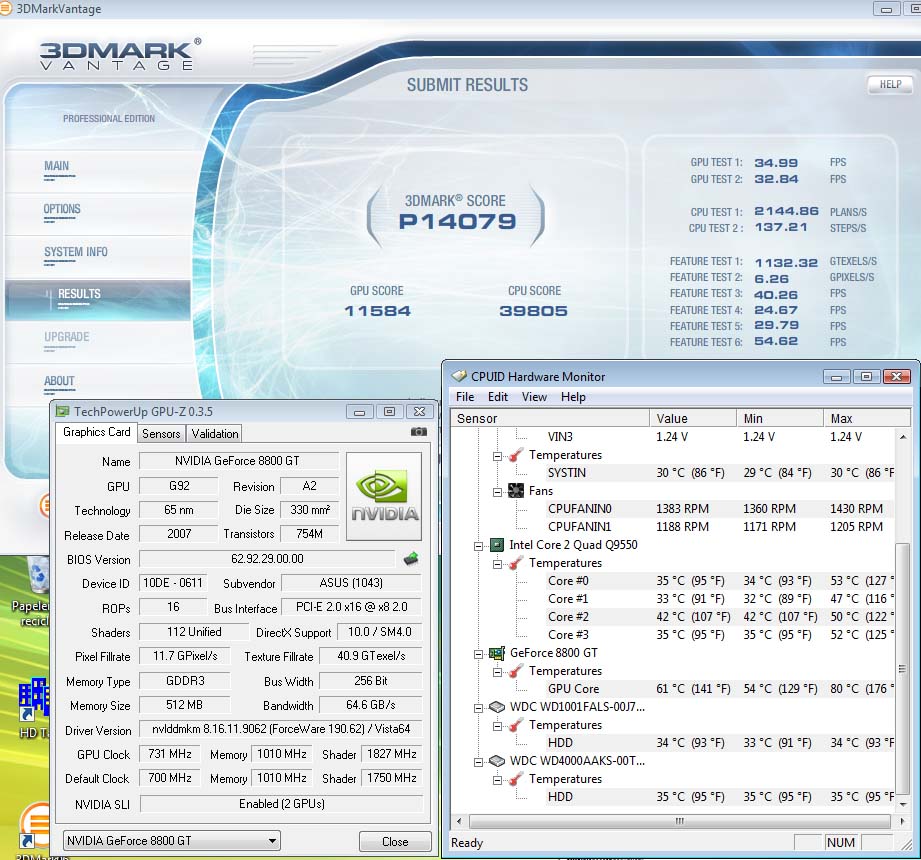Collapse the GeForce 8800 GT tree node
The image size is (921, 860).
click(479, 654)
